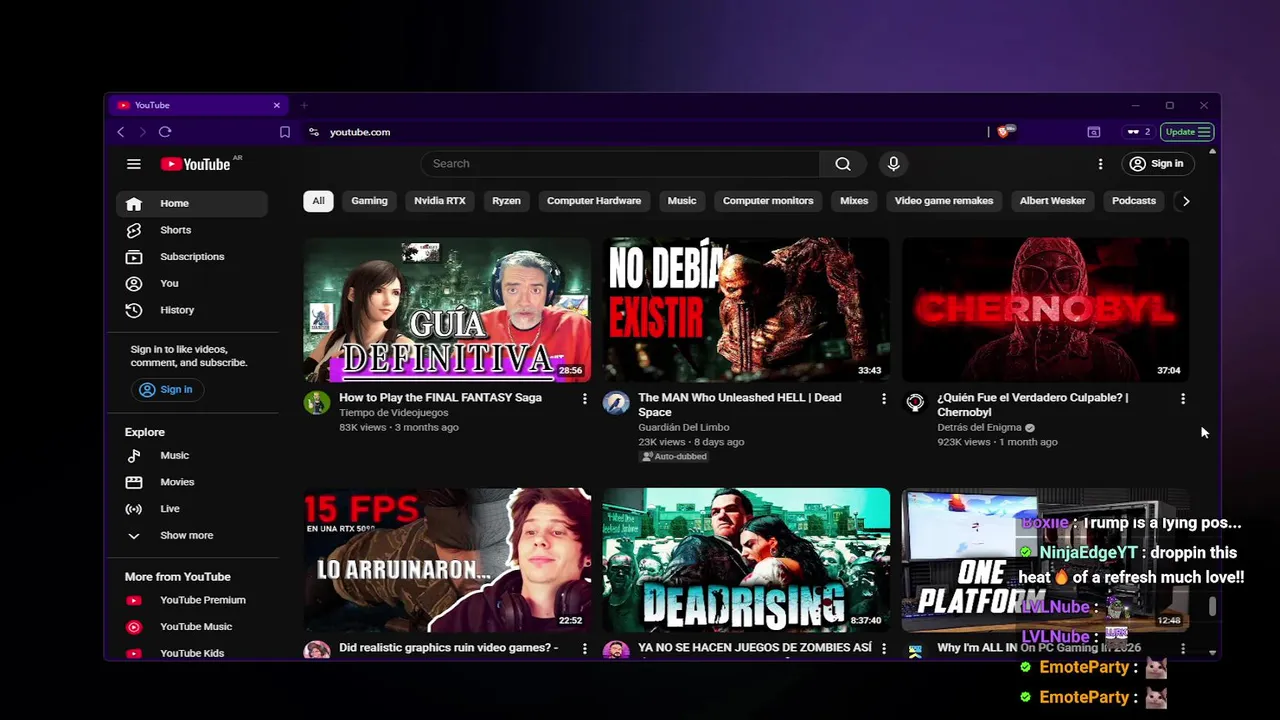Image resolution: width=1280 pixels, height=720 pixels.
Task: Open the YouTube settings three-dot menu
Action: [1100, 164]
